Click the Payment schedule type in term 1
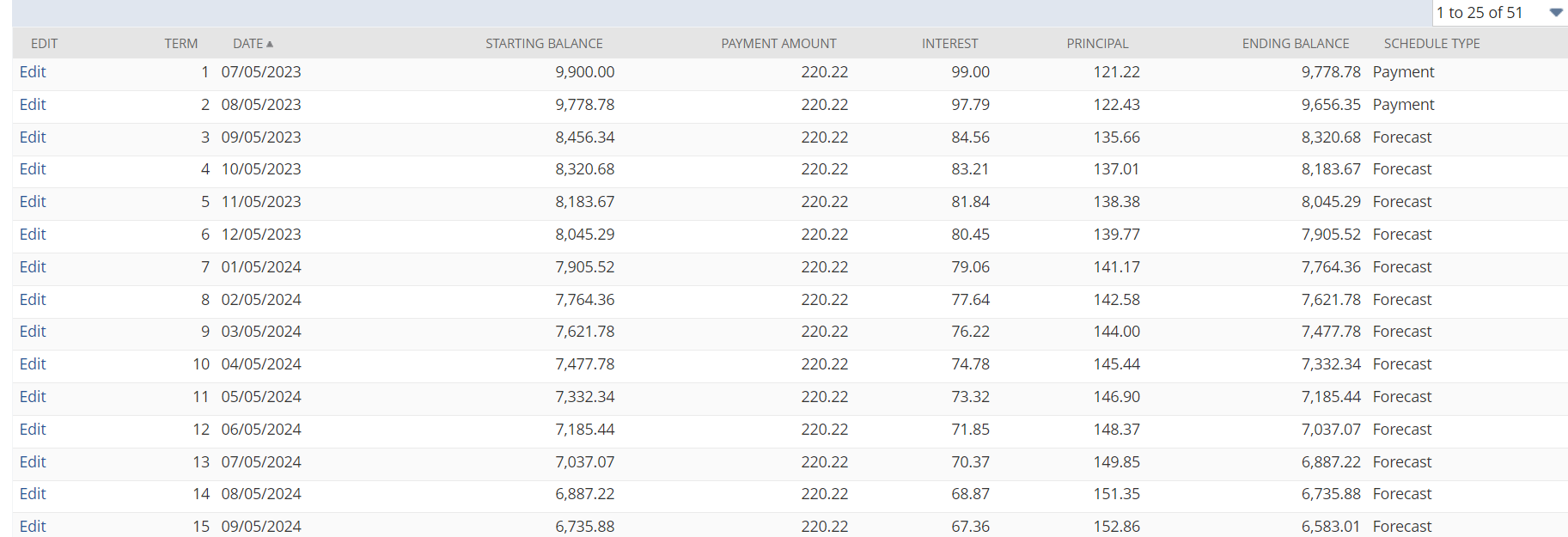This screenshot has height=537, width=1568. [x=1404, y=72]
